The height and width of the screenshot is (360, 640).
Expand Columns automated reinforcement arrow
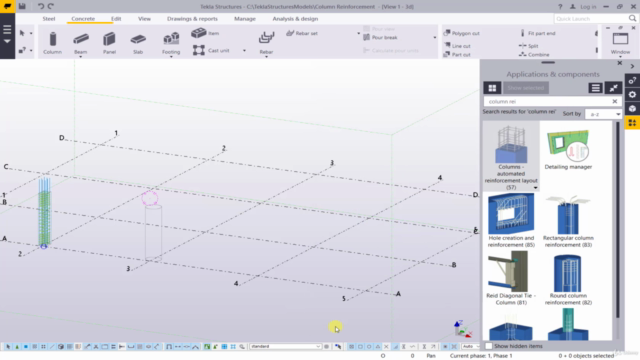[535, 188]
